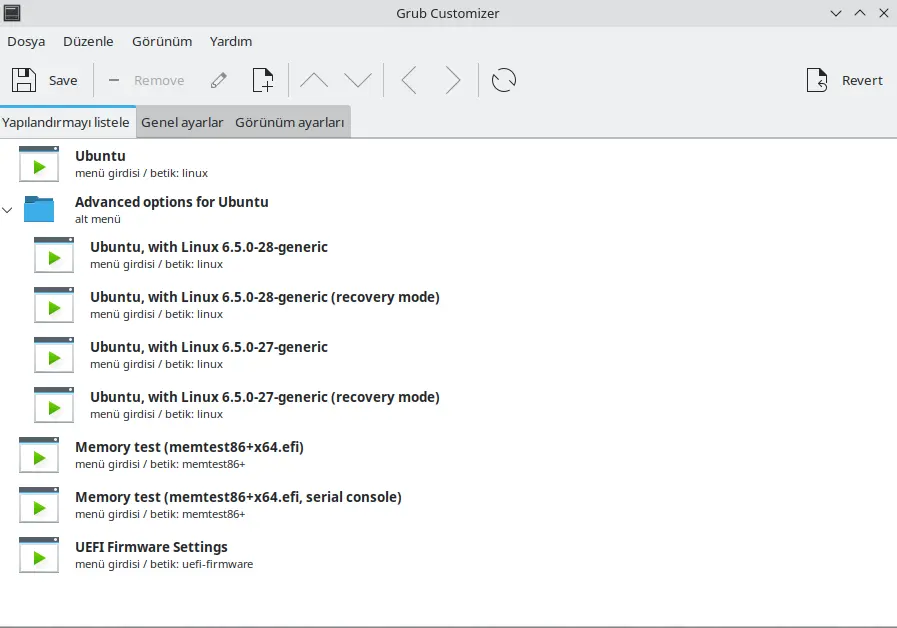Click the new entry document-plus icon

tap(263, 80)
